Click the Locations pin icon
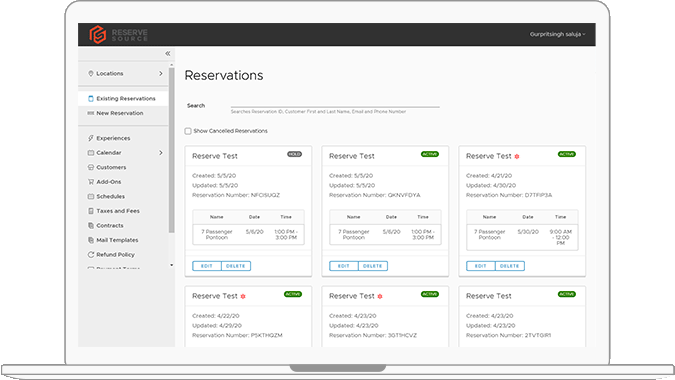Screen dimensions: 675x380 pyautogui.click(x=90, y=74)
